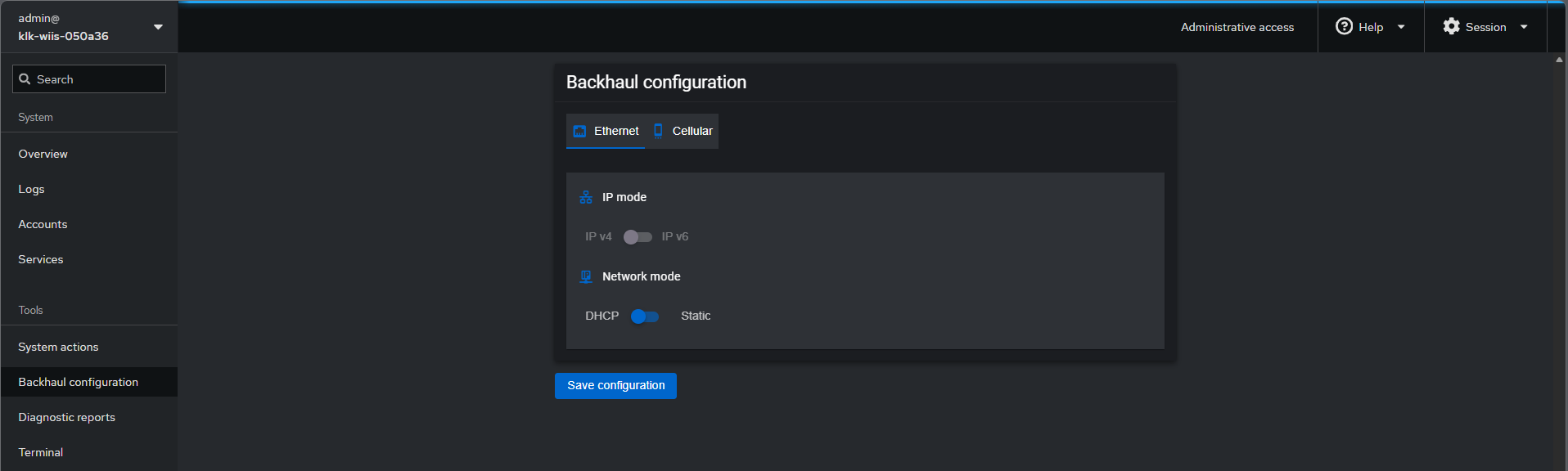Open Diagnostic reports in the sidebar
The height and width of the screenshot is (471, 1568).
[89, 417]
